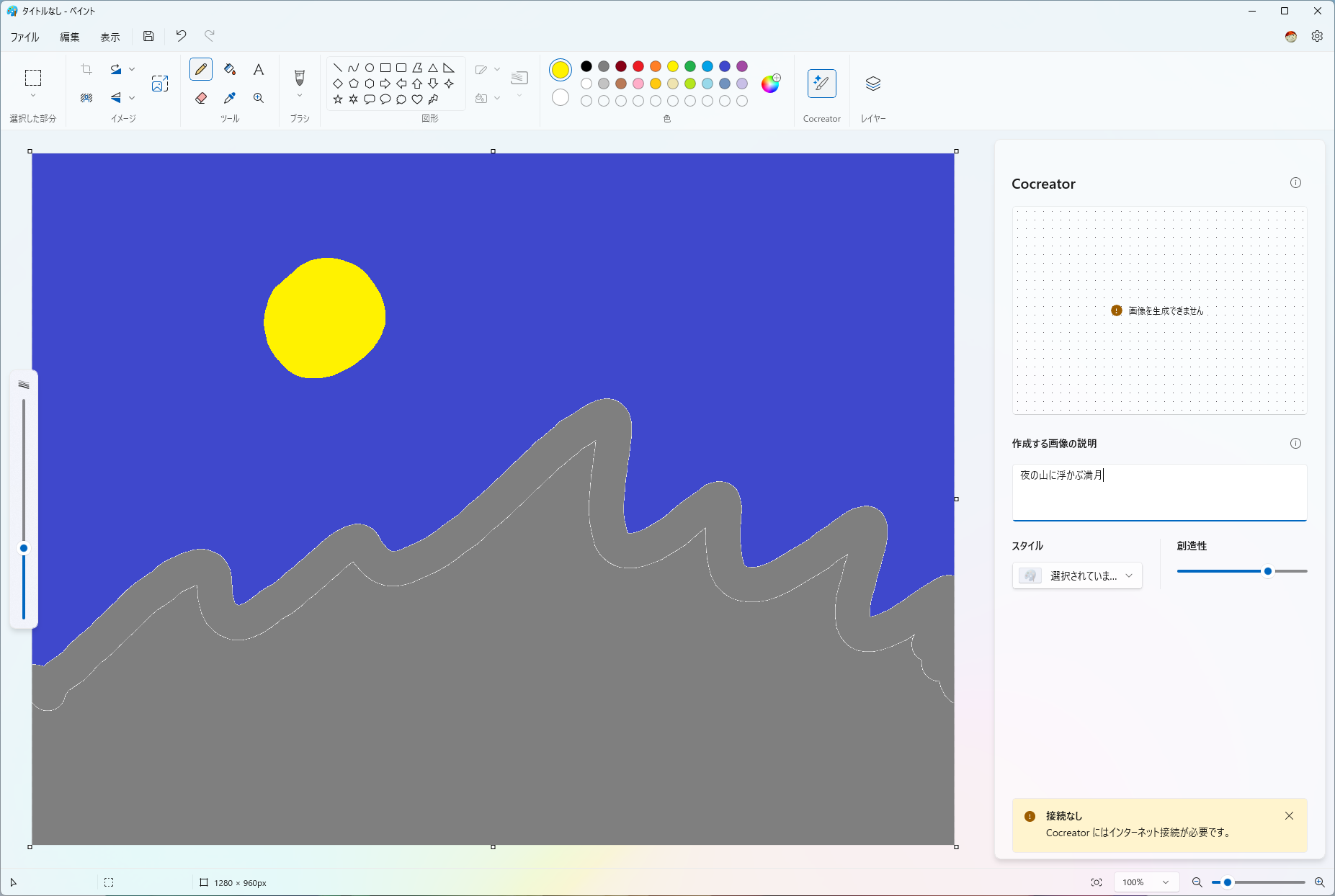
Task: Pick the green color swatch
Action: 690,66
